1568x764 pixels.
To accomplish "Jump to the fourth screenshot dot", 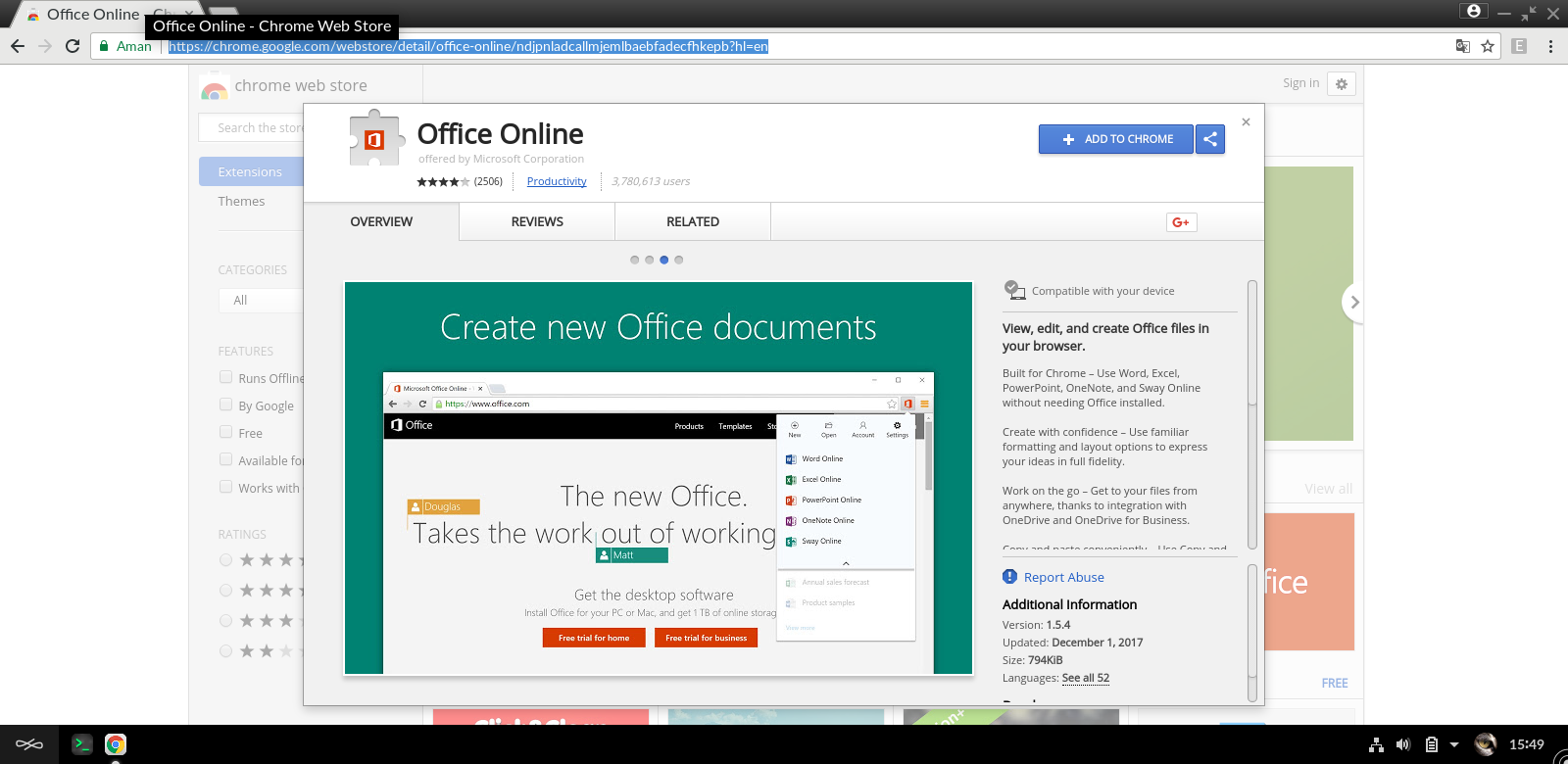I will 678,260.
